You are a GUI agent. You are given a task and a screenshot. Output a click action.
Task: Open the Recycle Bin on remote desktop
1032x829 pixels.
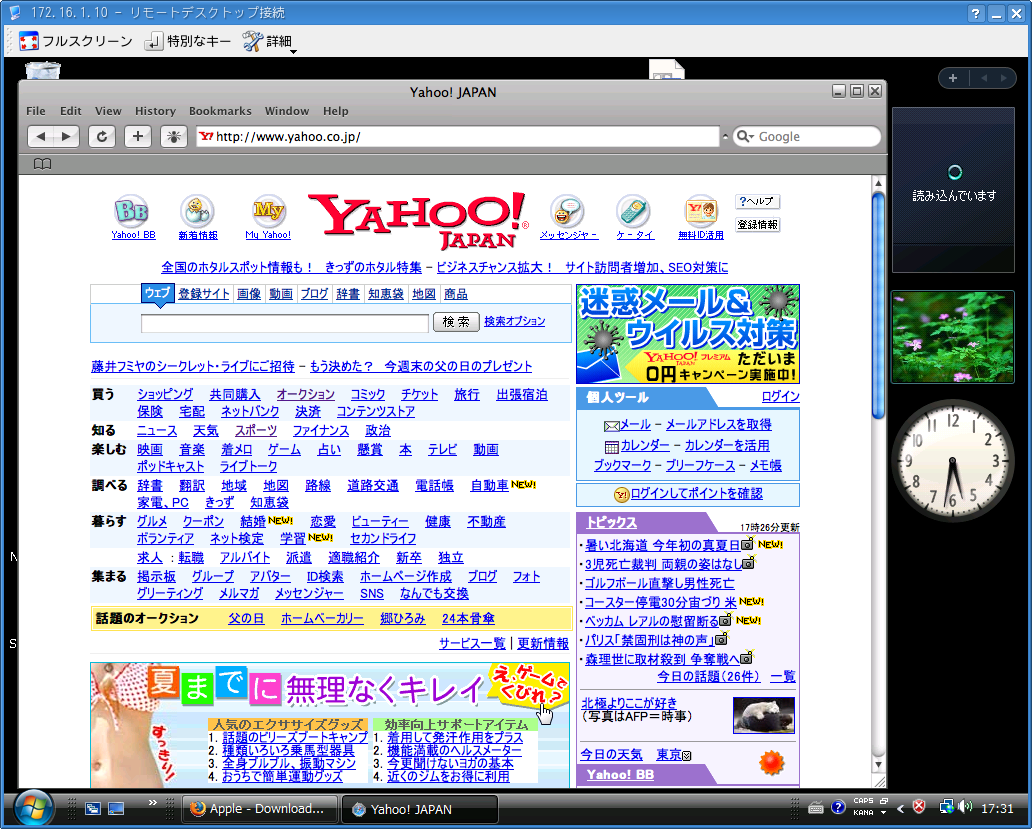click(43, 70)
